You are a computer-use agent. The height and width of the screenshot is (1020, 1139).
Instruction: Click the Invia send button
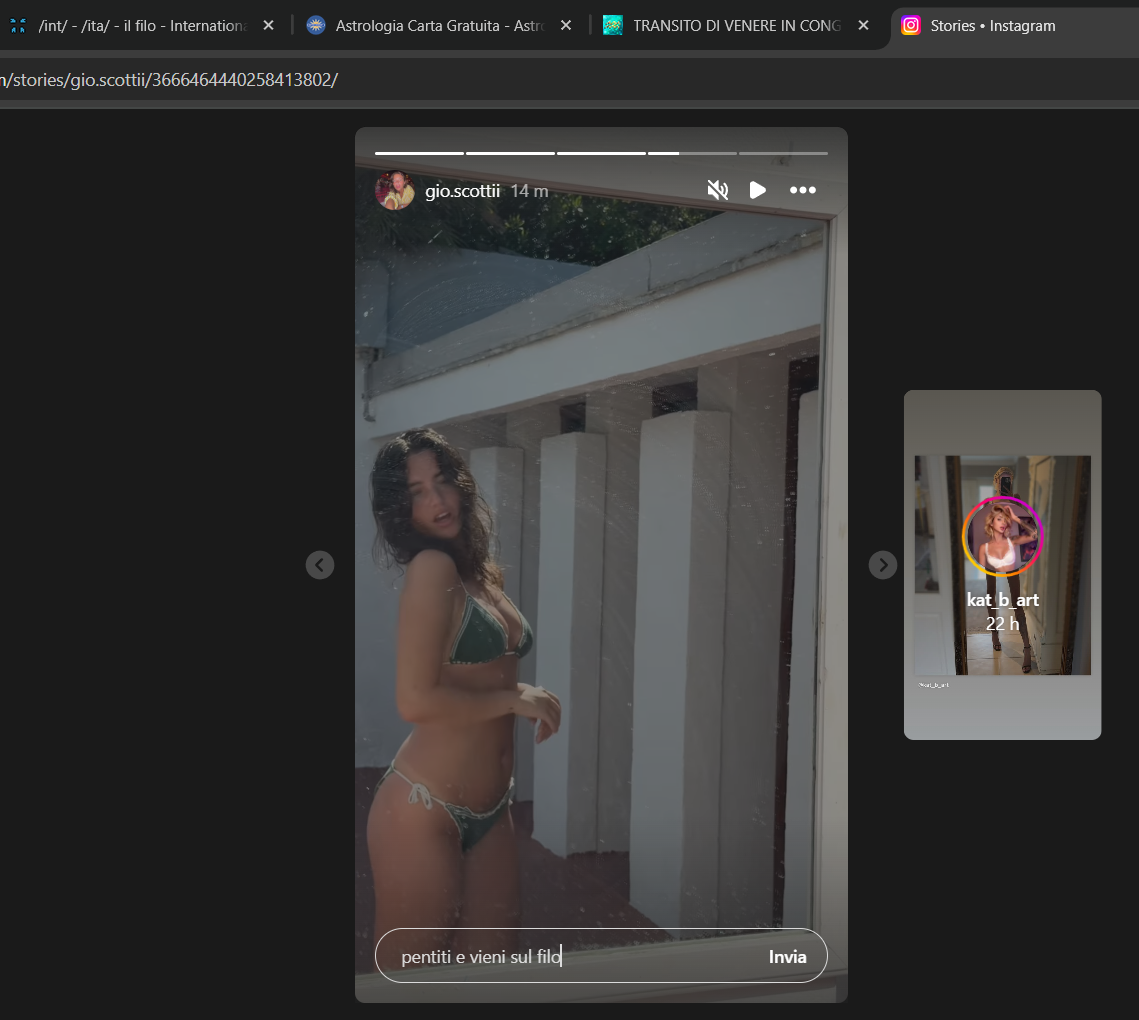[x=787, y=957]
